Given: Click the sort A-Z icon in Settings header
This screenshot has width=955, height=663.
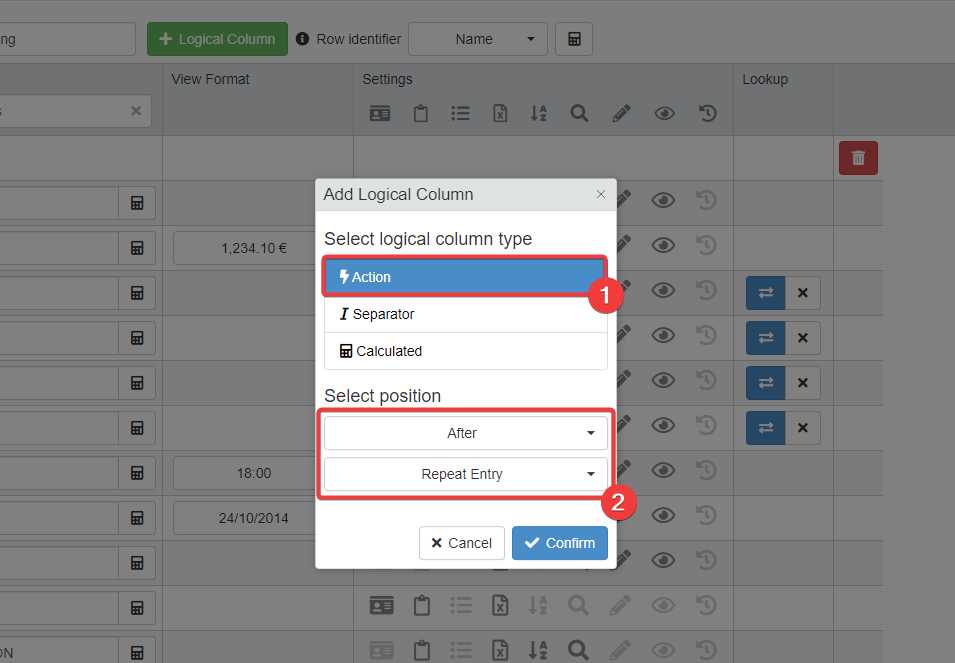Looking at the screenshot, I should 538,113.
